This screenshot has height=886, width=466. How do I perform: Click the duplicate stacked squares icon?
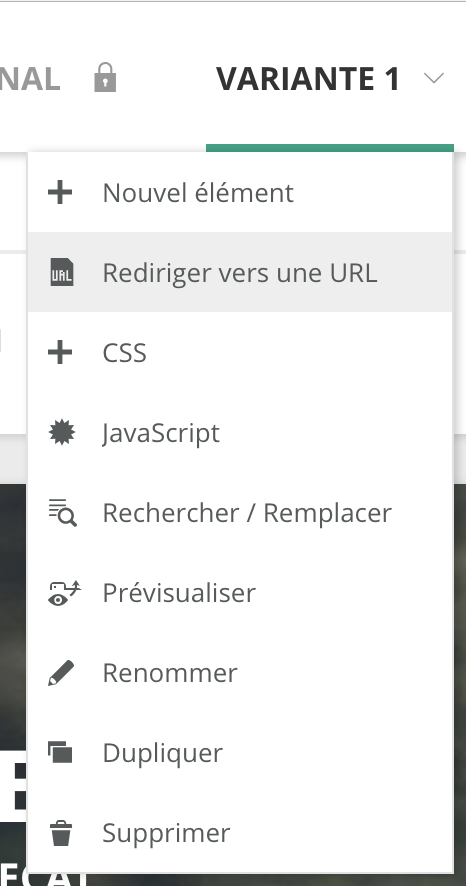tap(60, 753)
